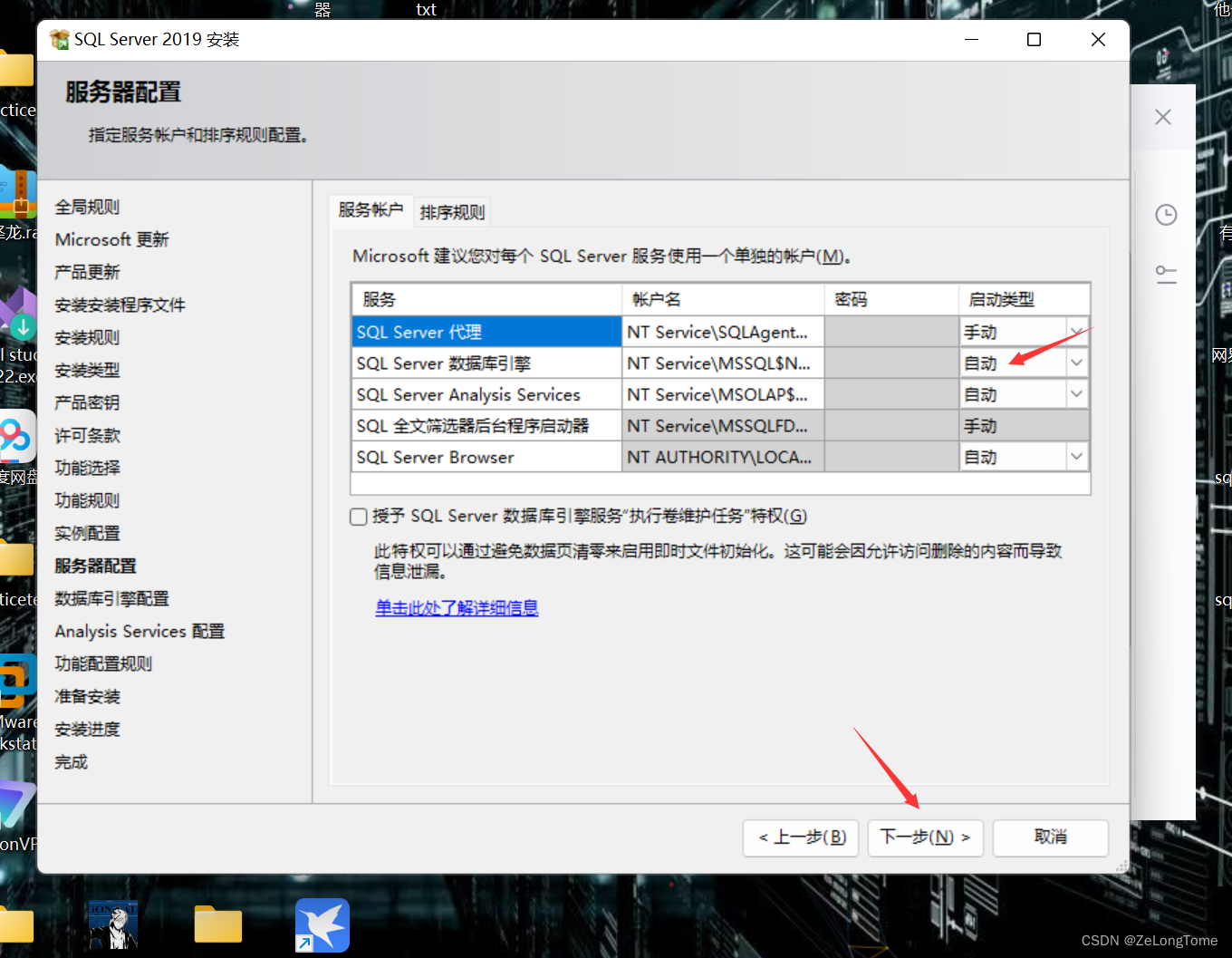The height and width of the screenshot is (958, 1232).
Task: Click the 全局规则 step in sidebar
Action: tap(87, 207)
